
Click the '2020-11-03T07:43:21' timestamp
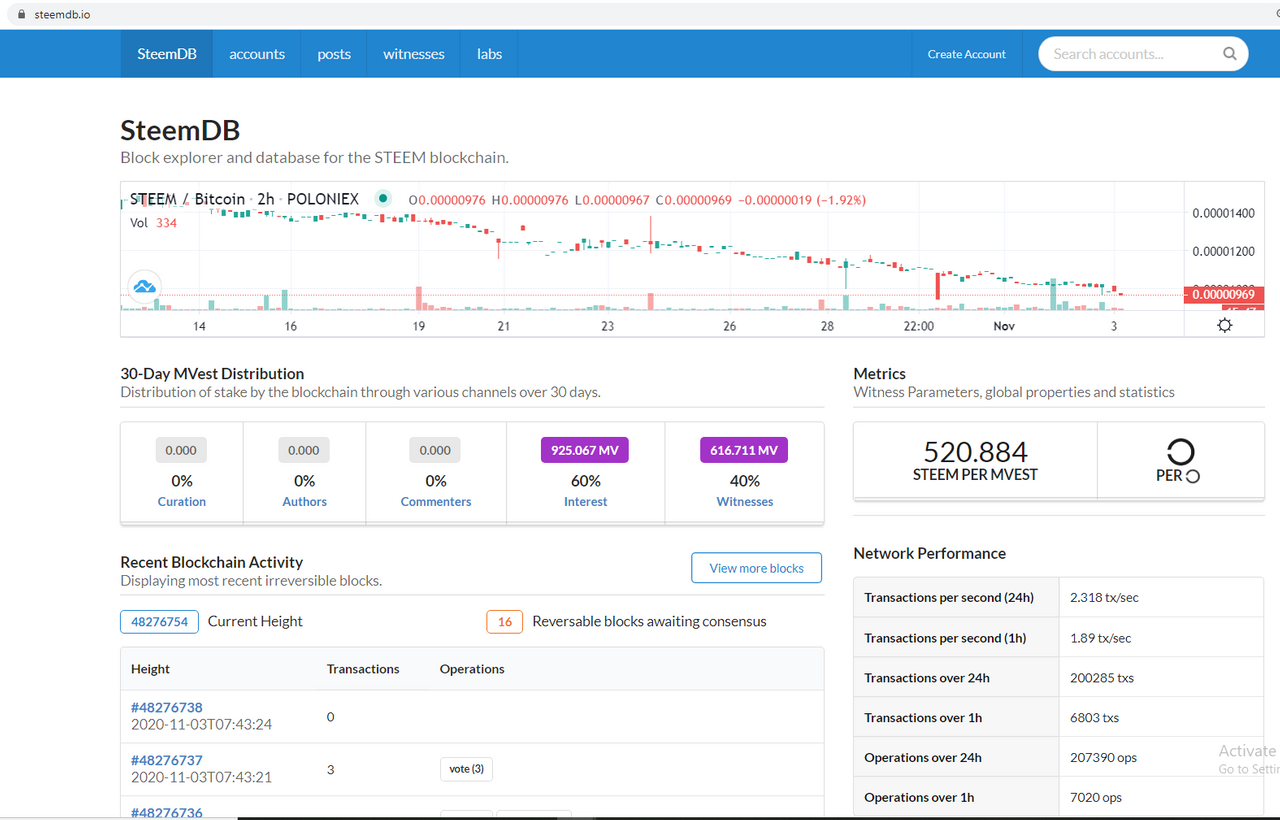201,777
